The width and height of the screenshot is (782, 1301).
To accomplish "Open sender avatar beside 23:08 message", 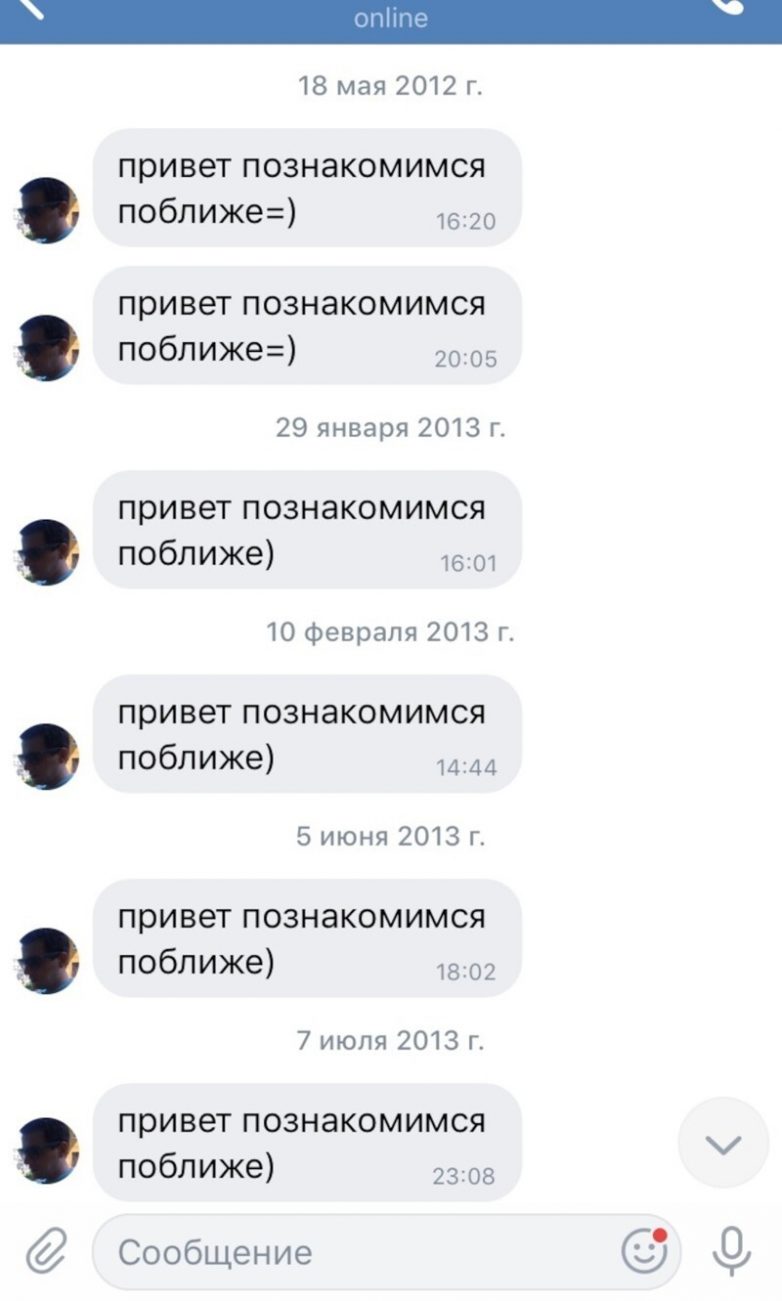I will 46,1151.
